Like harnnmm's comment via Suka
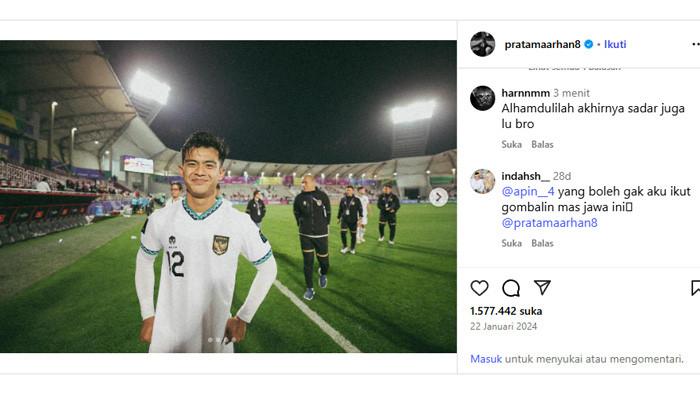Image resolution: width=700 pixels, height=393 pixels. point(512,144)
